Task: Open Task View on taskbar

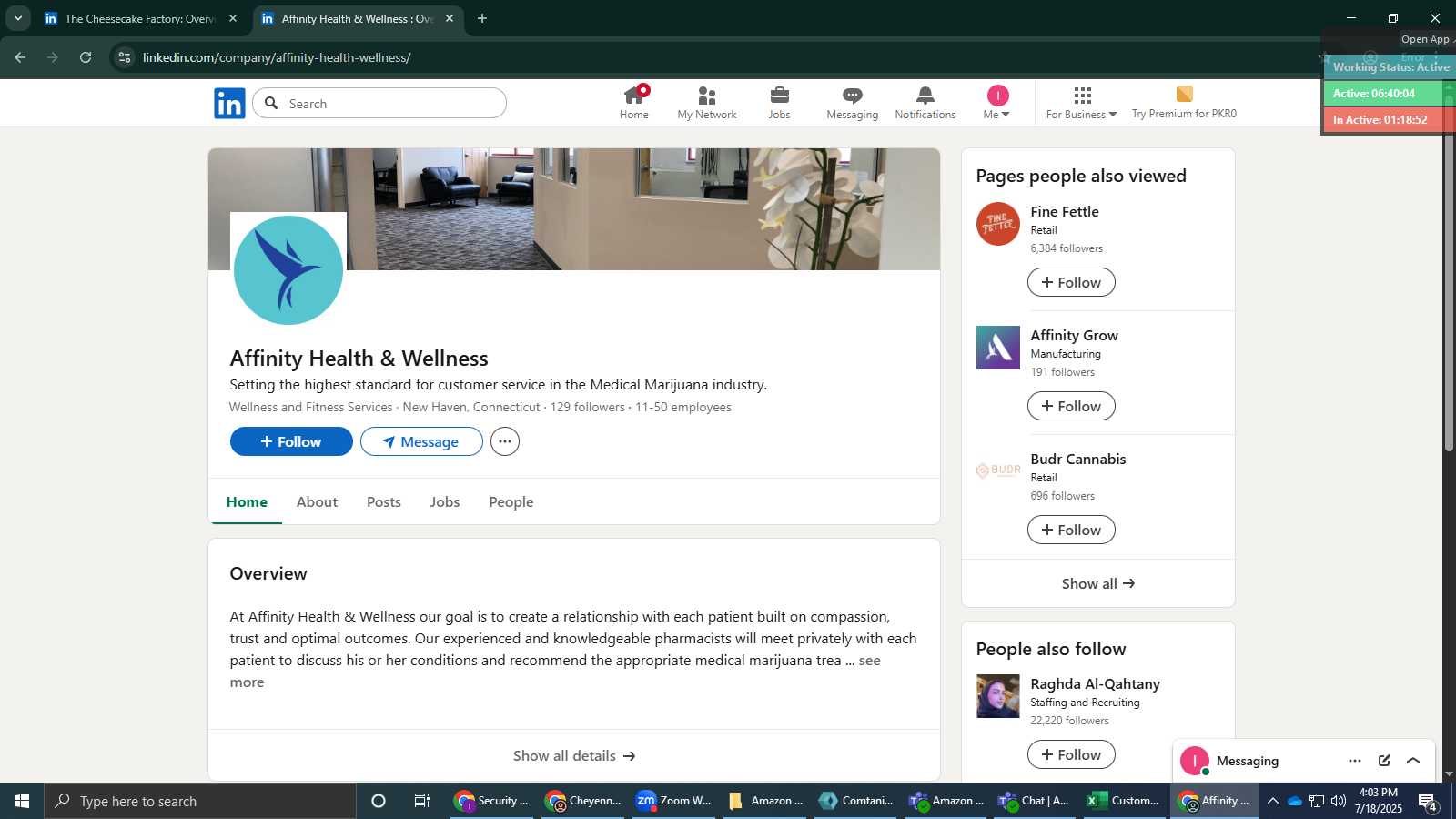Action: (422, 801)
